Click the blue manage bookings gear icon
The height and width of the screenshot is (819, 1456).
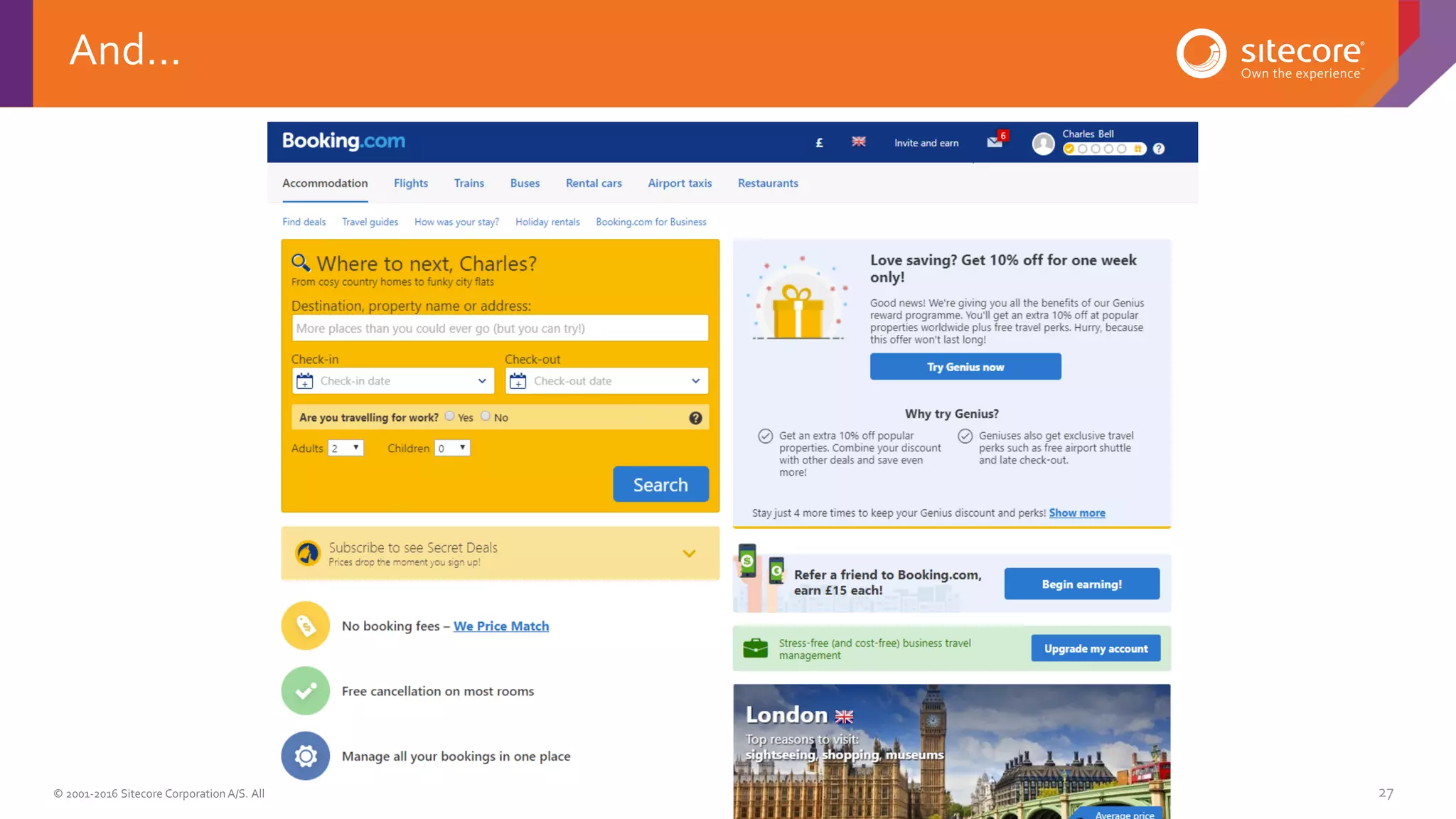[306, 756]
